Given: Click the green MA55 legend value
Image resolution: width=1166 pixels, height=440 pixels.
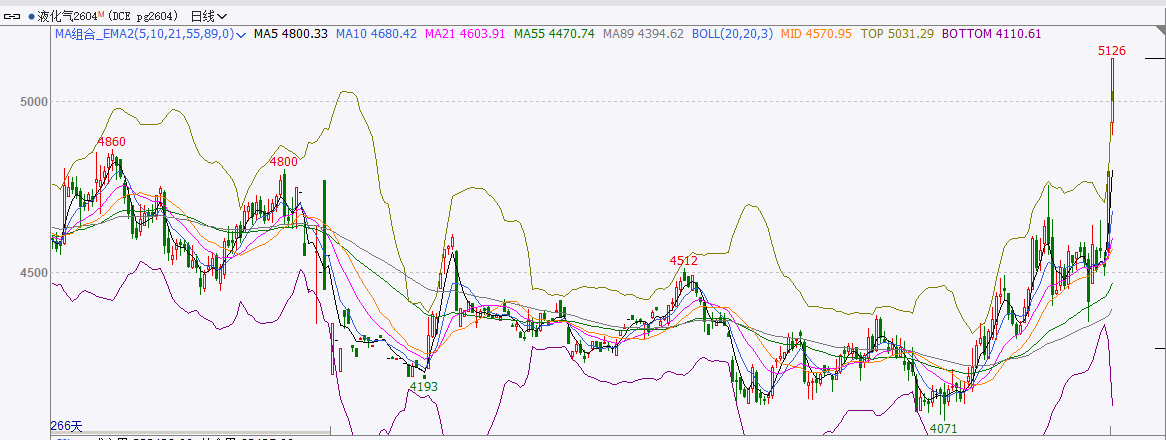Looking at the screenshot, I should pyautogui.click(x=554, y=33).
